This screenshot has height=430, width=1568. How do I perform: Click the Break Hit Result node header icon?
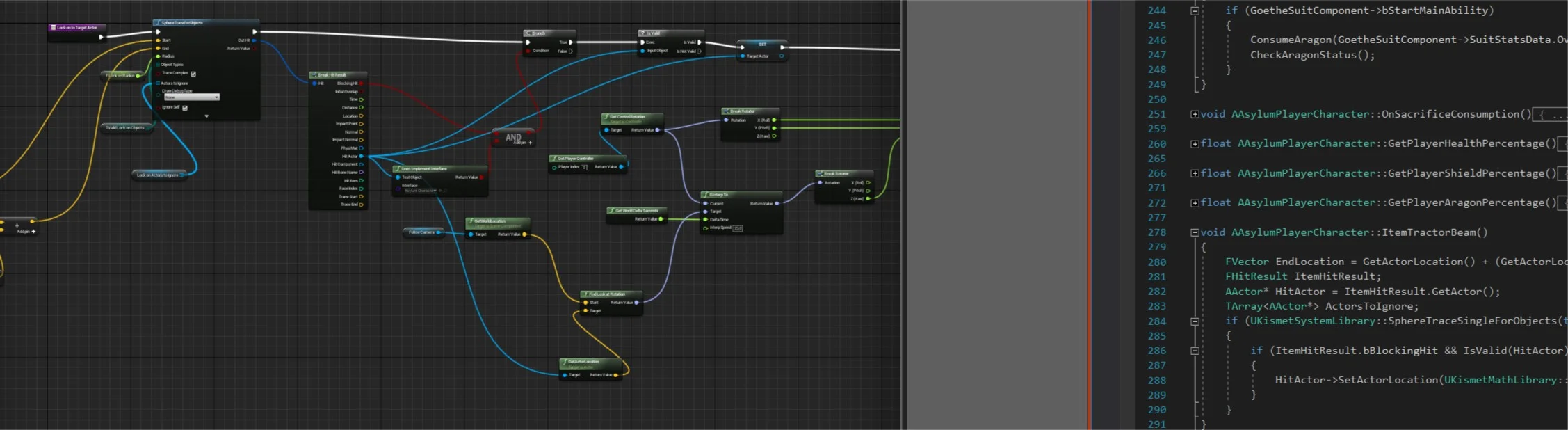[314, 75]
